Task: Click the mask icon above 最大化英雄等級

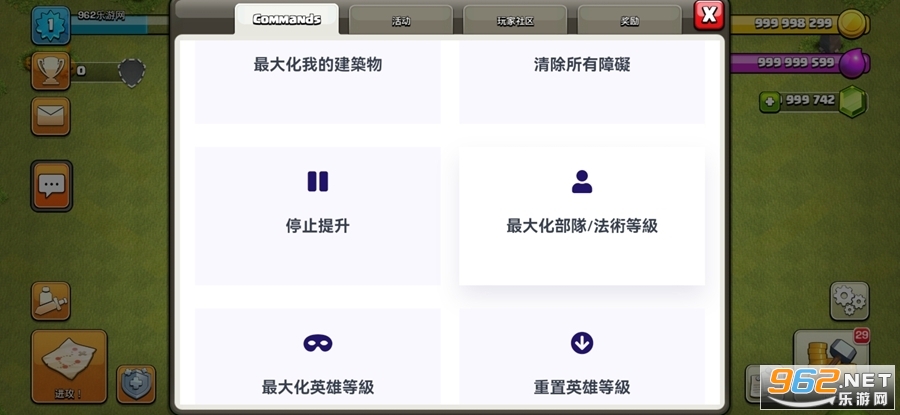Action: point(317,343)
